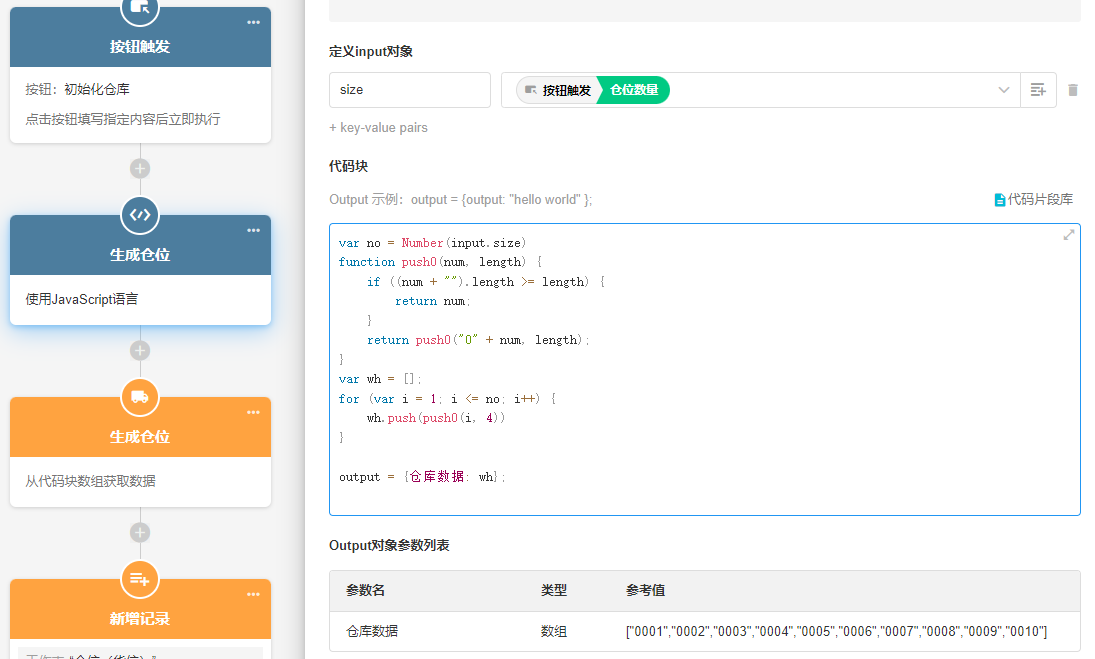Image resolution: width=1095 pixels, height=659 pixels.
Task: Click the 新增记录 node icon
Action: point(140,579)
